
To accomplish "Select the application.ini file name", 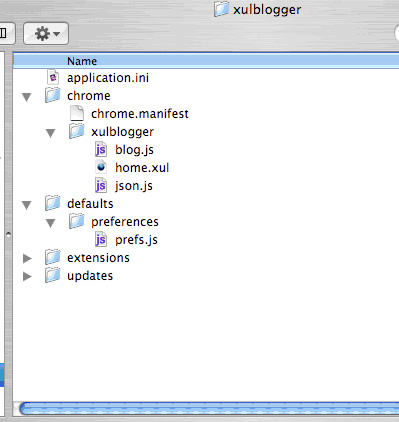I will click(108, 78).
